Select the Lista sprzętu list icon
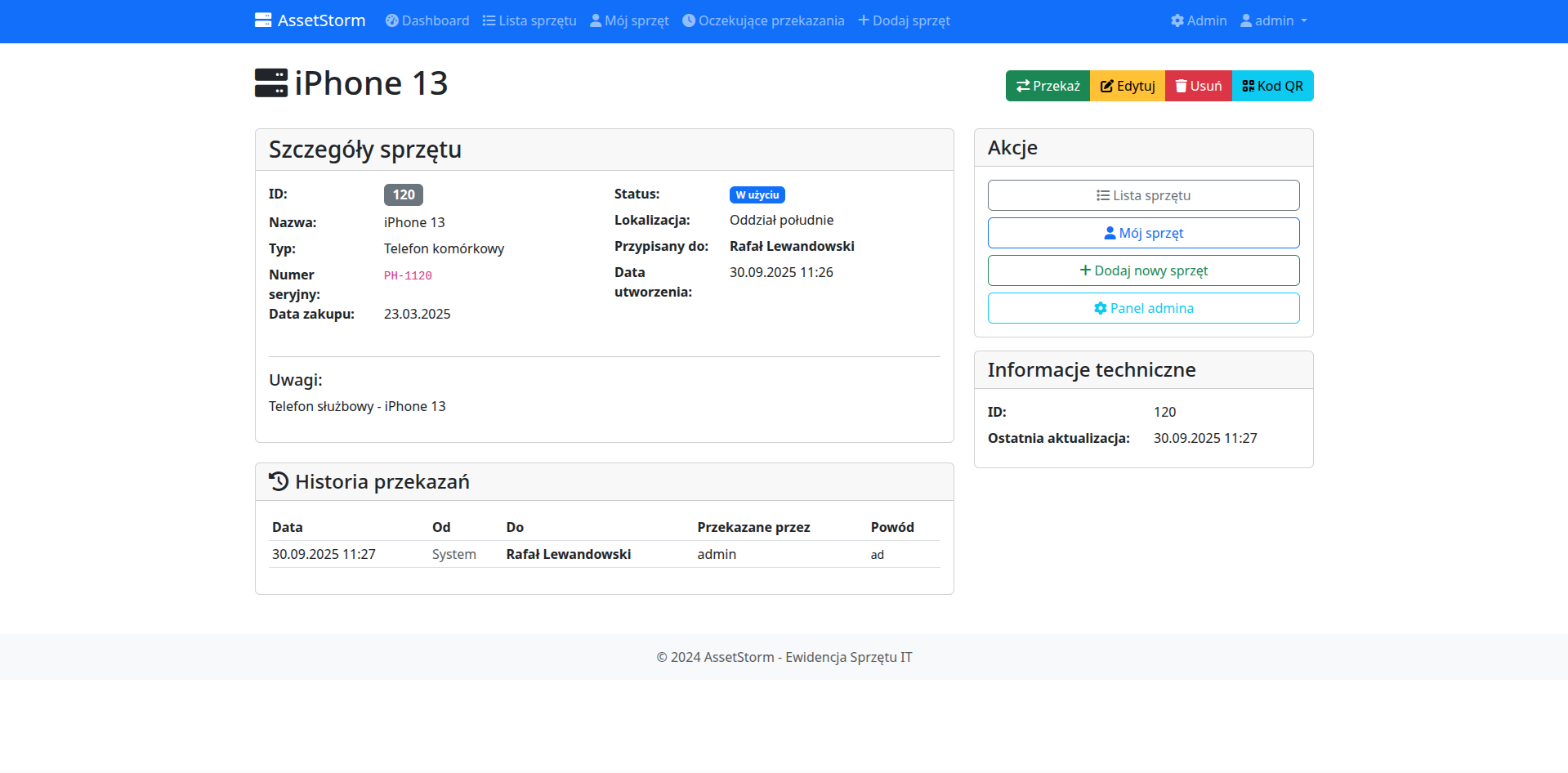This screenshot has width=1568, height=773. [489, 20]
